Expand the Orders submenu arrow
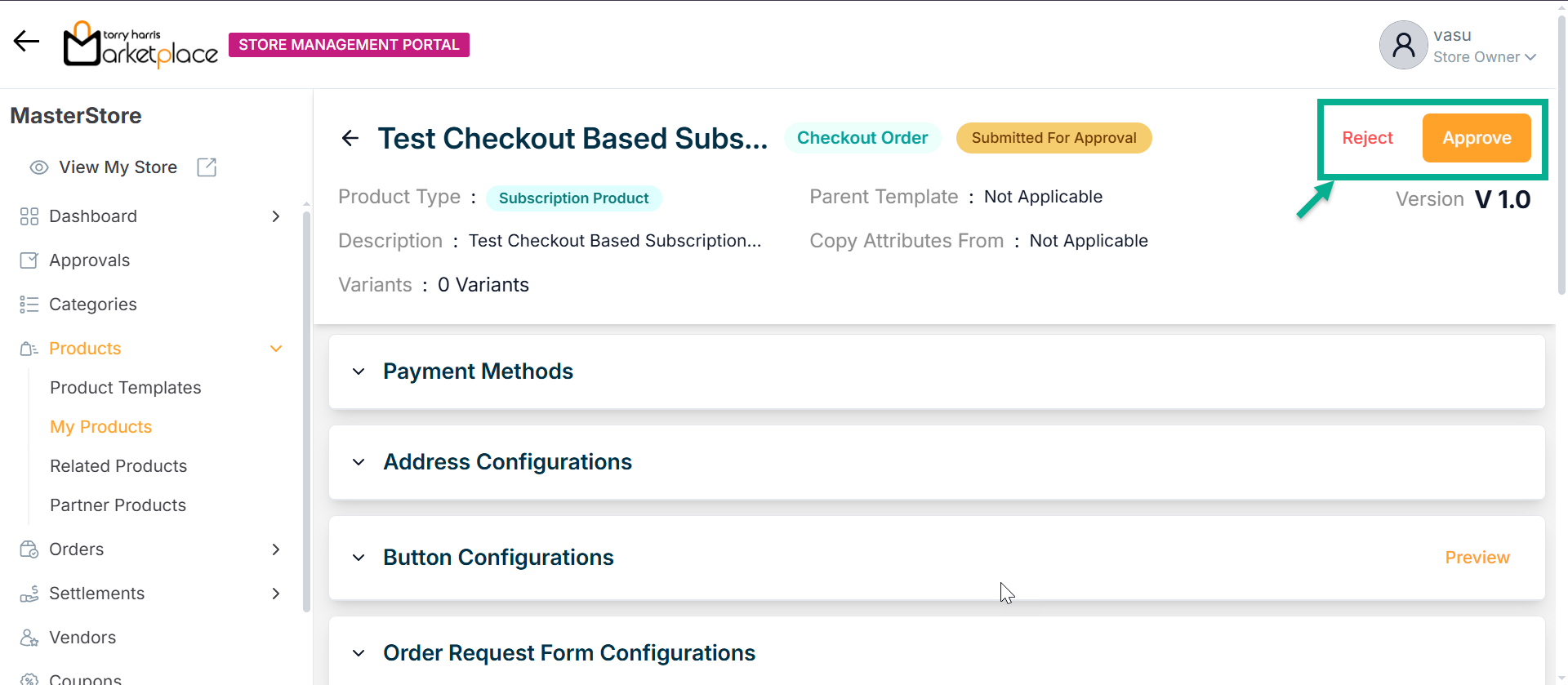Viewport: 1568px width, 685px height. coord(276,549)
